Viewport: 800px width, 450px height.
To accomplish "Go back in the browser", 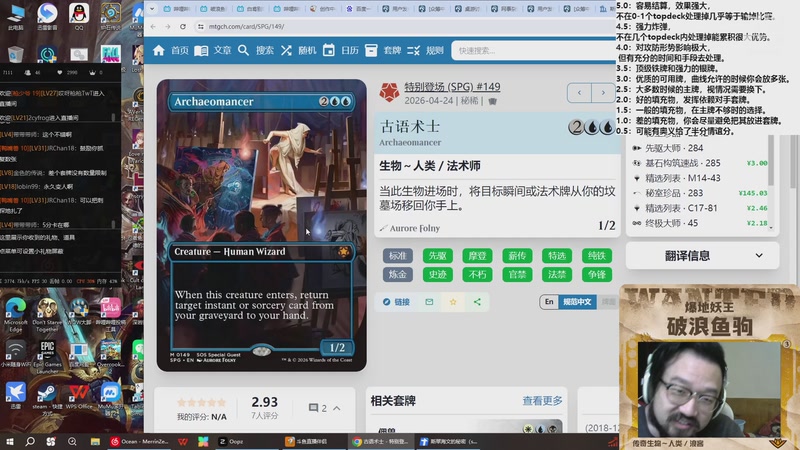I will tap(154, 27).
